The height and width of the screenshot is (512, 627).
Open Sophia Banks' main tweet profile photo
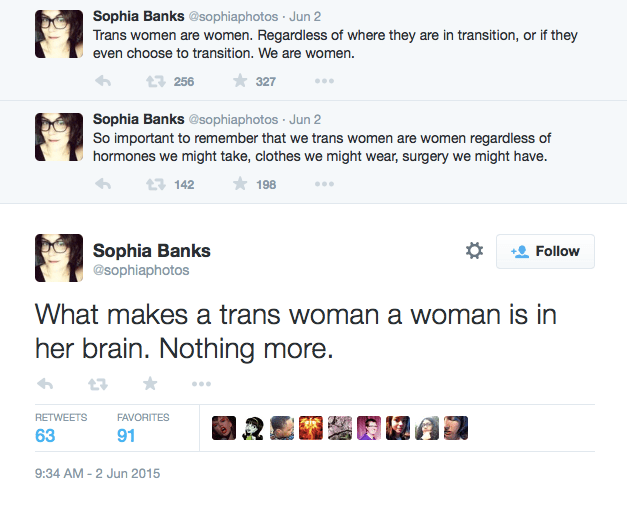(59, 258)
